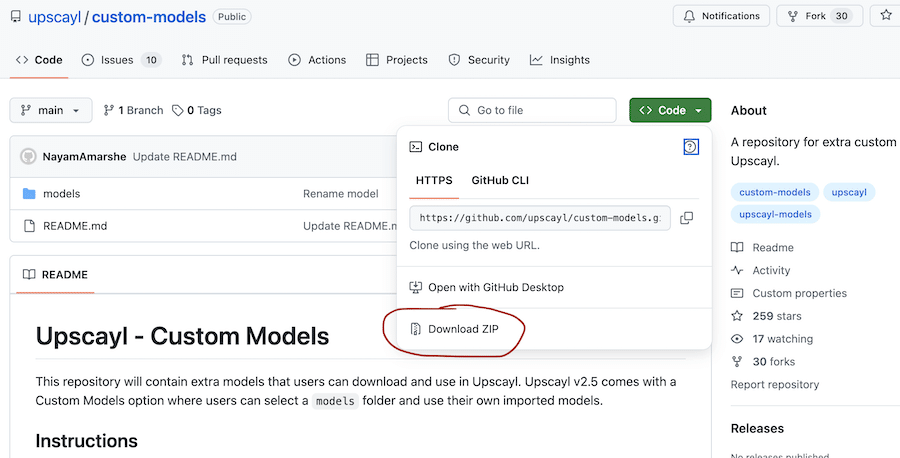The width and height of the screenshot is (900, 458).
Task: Click Report repository
Action: [x=775, y=385]
